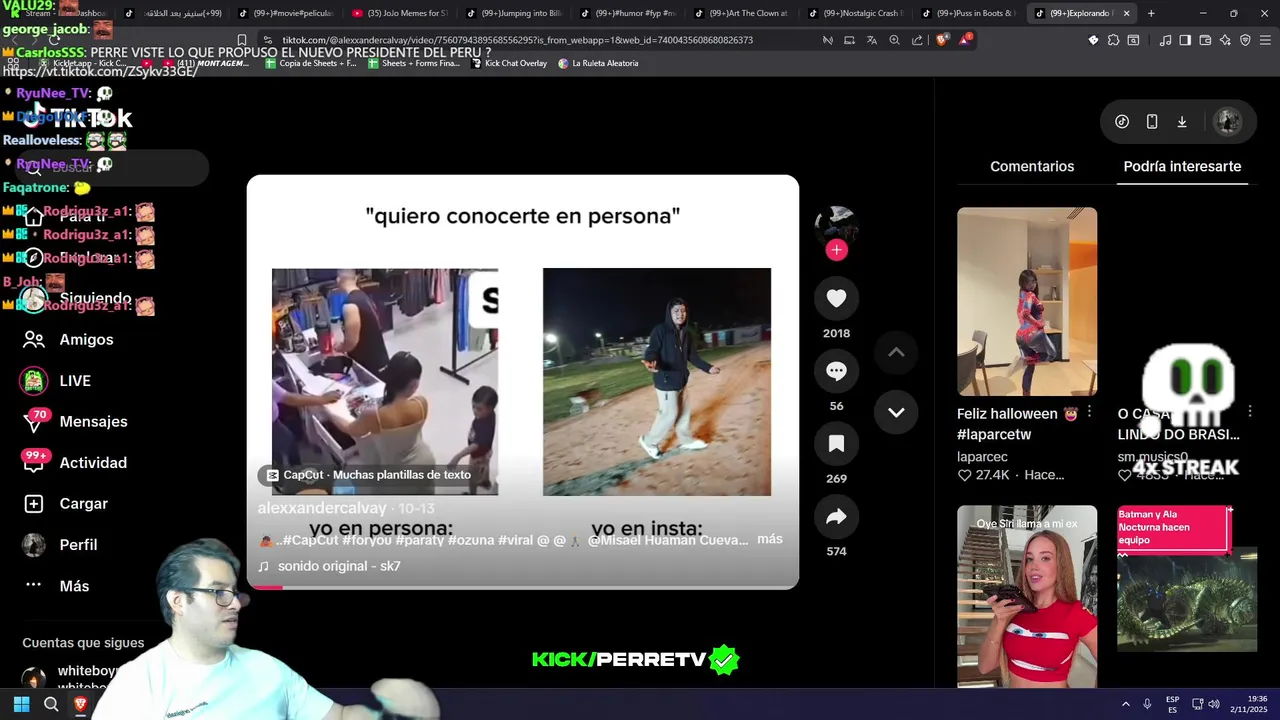Open the 'sonido original - sk7' sound link
The width and height of the screenshot is (1280, 720).
pos(339,566)
